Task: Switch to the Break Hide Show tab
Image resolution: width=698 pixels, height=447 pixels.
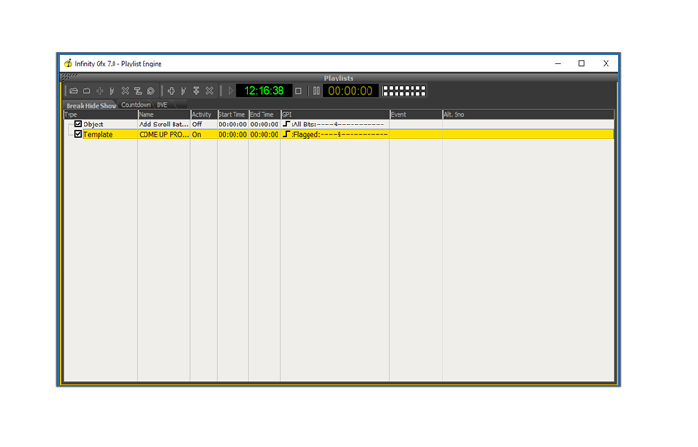Action: (91, 106)
